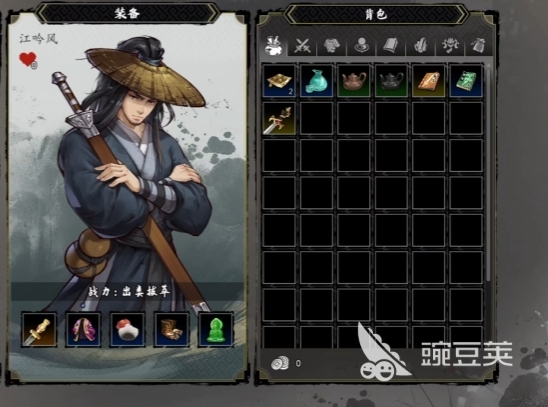The height and width of the screenshot is (407, 548).
Task: Switch to the books manuals tab
Action: click(x=391, y=46)
